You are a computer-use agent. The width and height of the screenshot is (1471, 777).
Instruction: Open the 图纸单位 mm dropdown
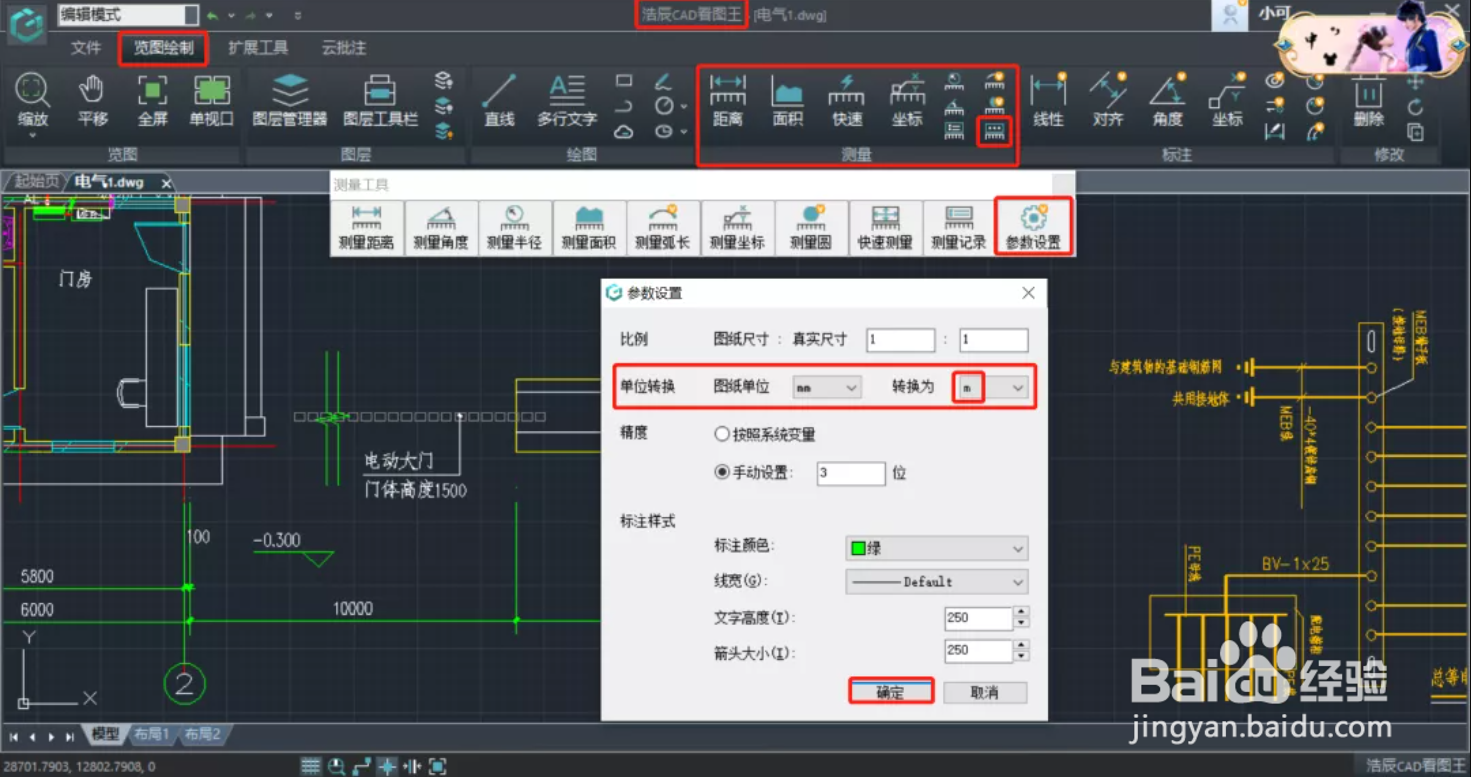826,387
